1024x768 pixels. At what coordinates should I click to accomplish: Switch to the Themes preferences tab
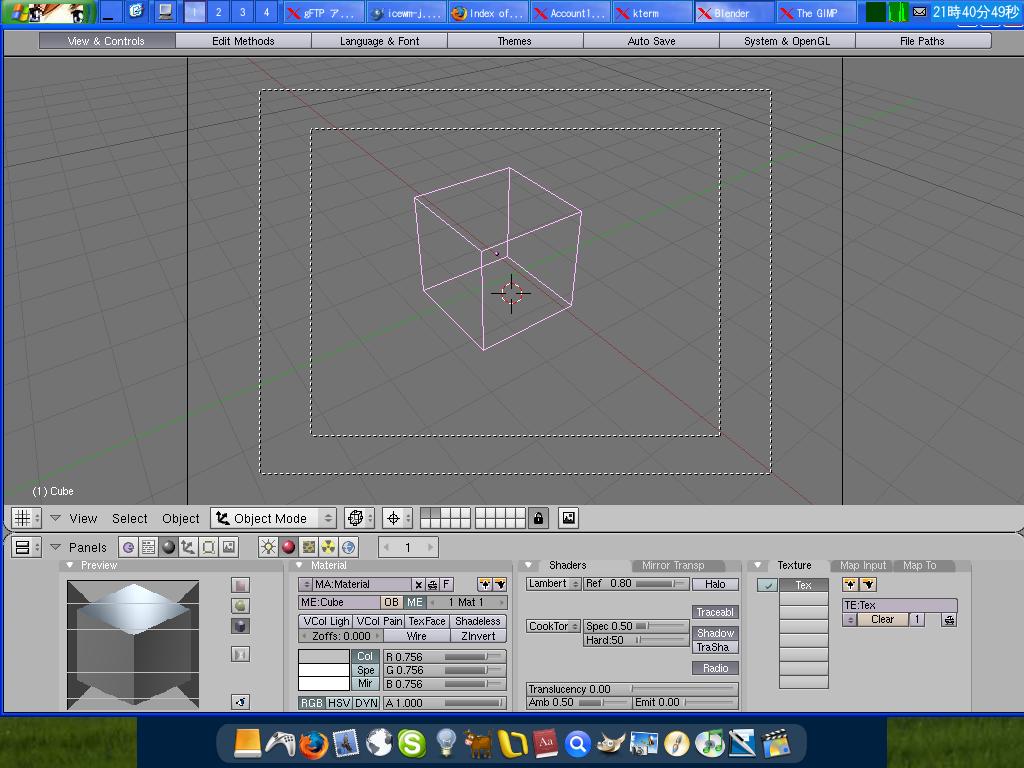coord(514,41)
